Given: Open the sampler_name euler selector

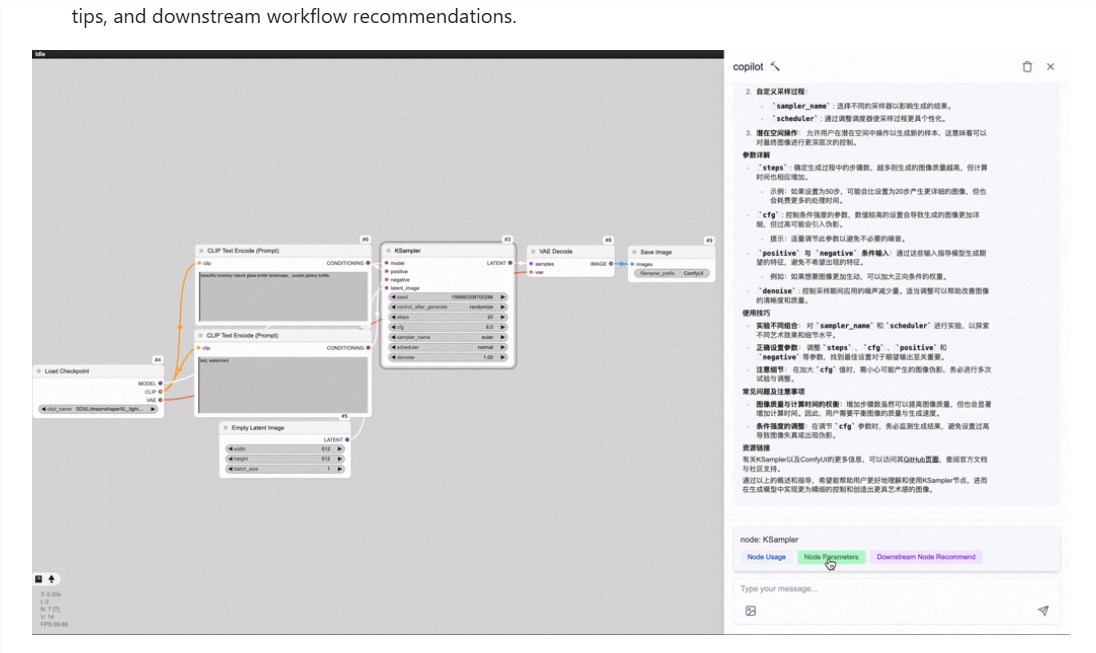Looking at the screenshot, I should 448,337.
